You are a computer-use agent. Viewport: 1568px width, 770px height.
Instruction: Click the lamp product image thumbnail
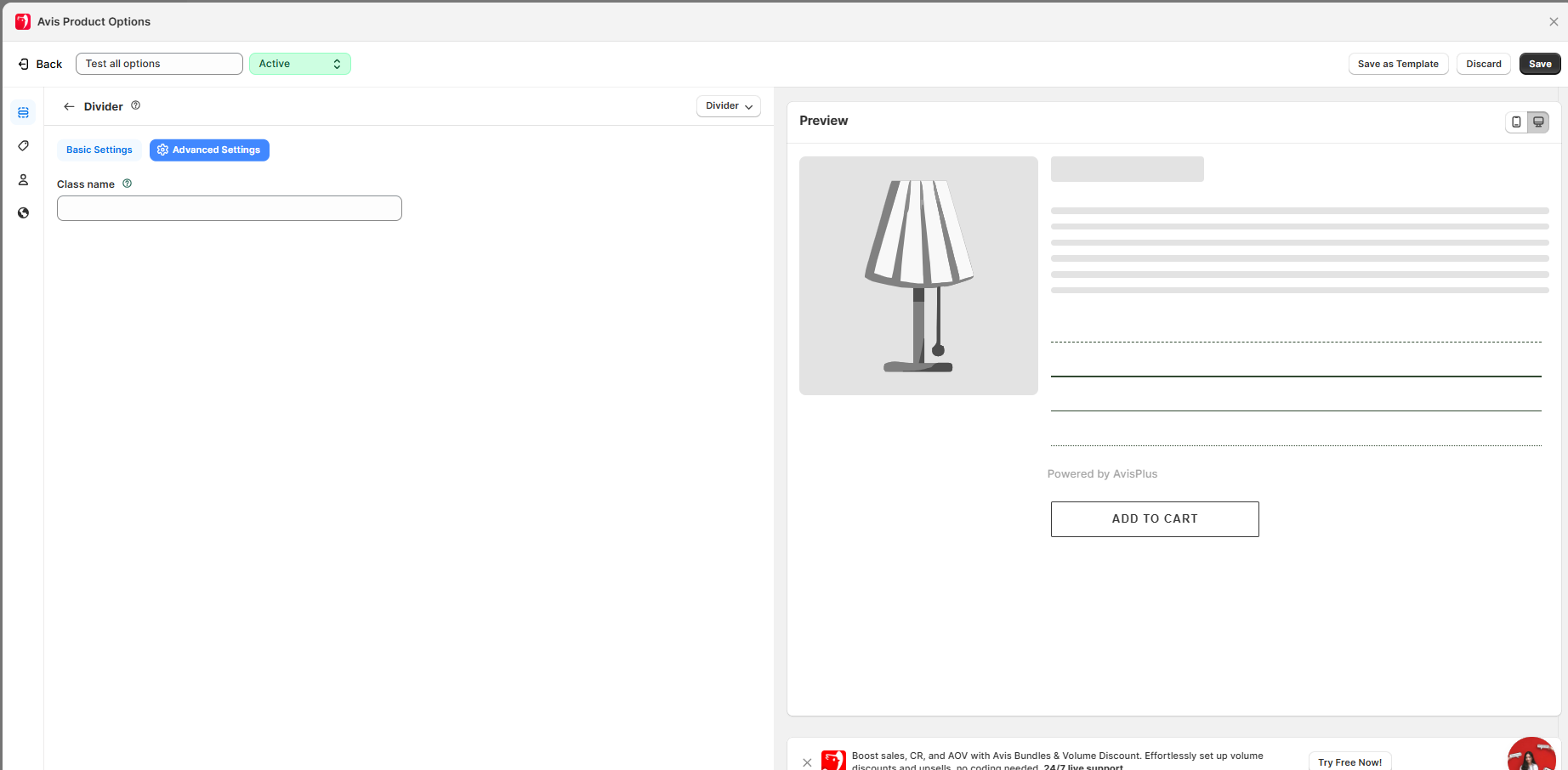pyautogui.click(x=918, y=275)
